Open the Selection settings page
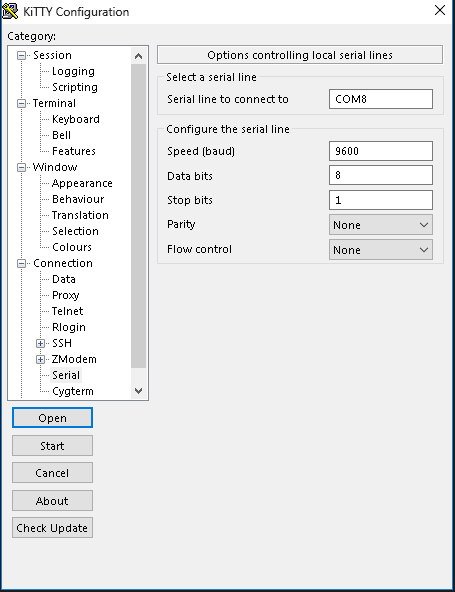The image size is (455, 592). [75, 231]
